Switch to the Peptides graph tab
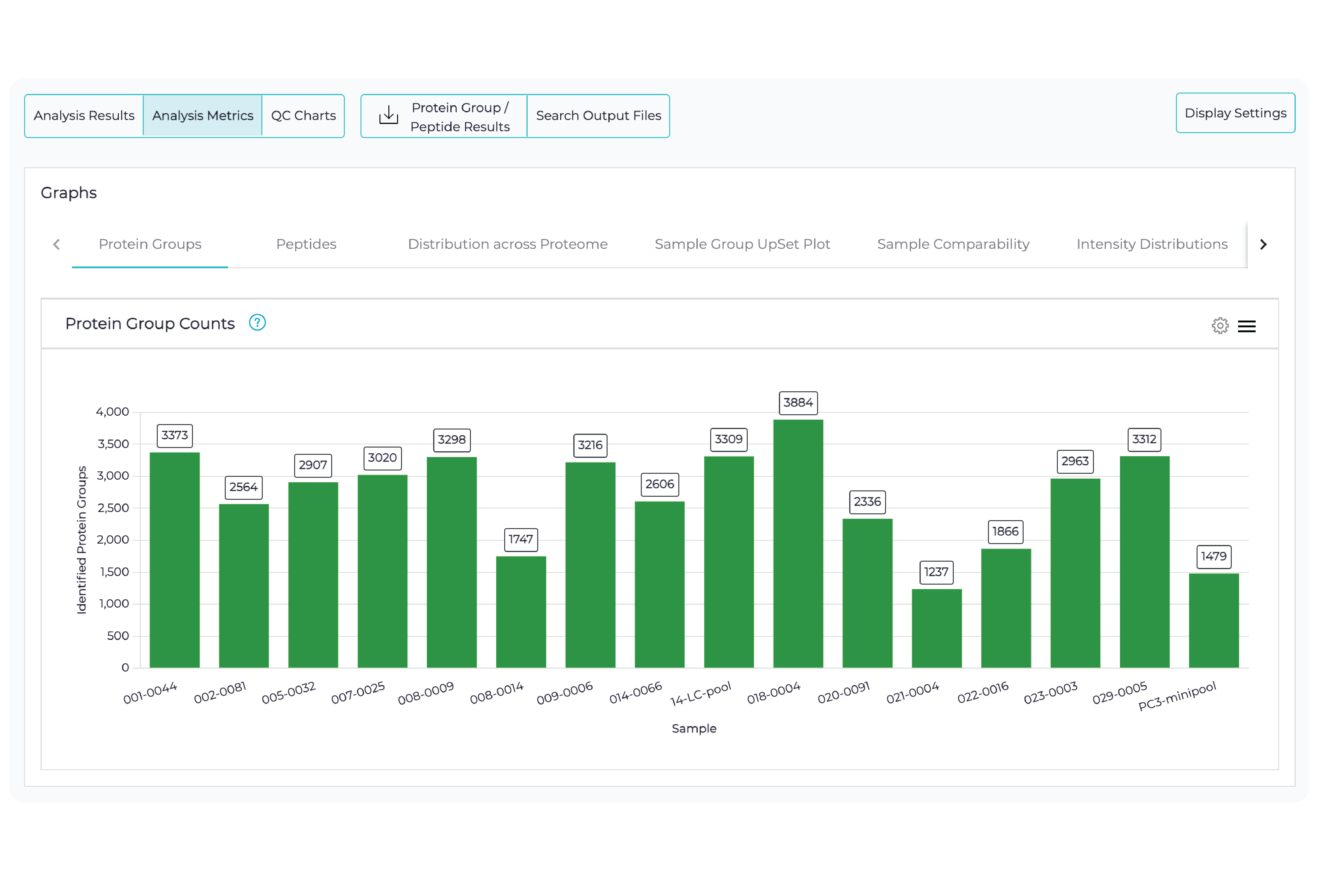 pos(306,245)
